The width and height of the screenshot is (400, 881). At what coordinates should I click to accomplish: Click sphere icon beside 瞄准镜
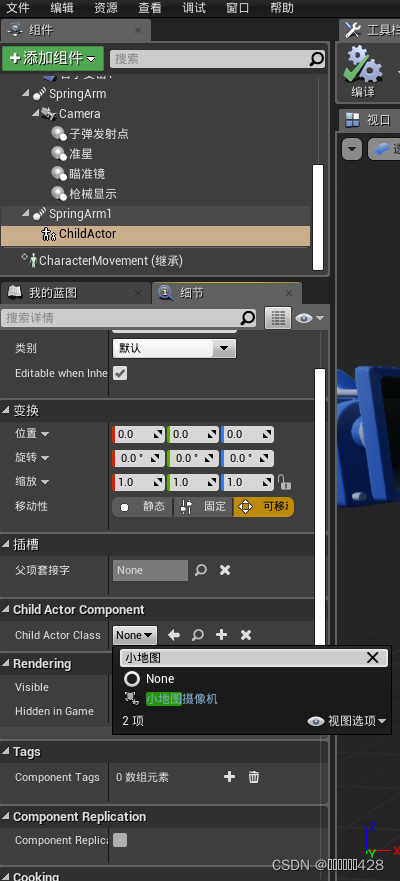coord(59,174)
